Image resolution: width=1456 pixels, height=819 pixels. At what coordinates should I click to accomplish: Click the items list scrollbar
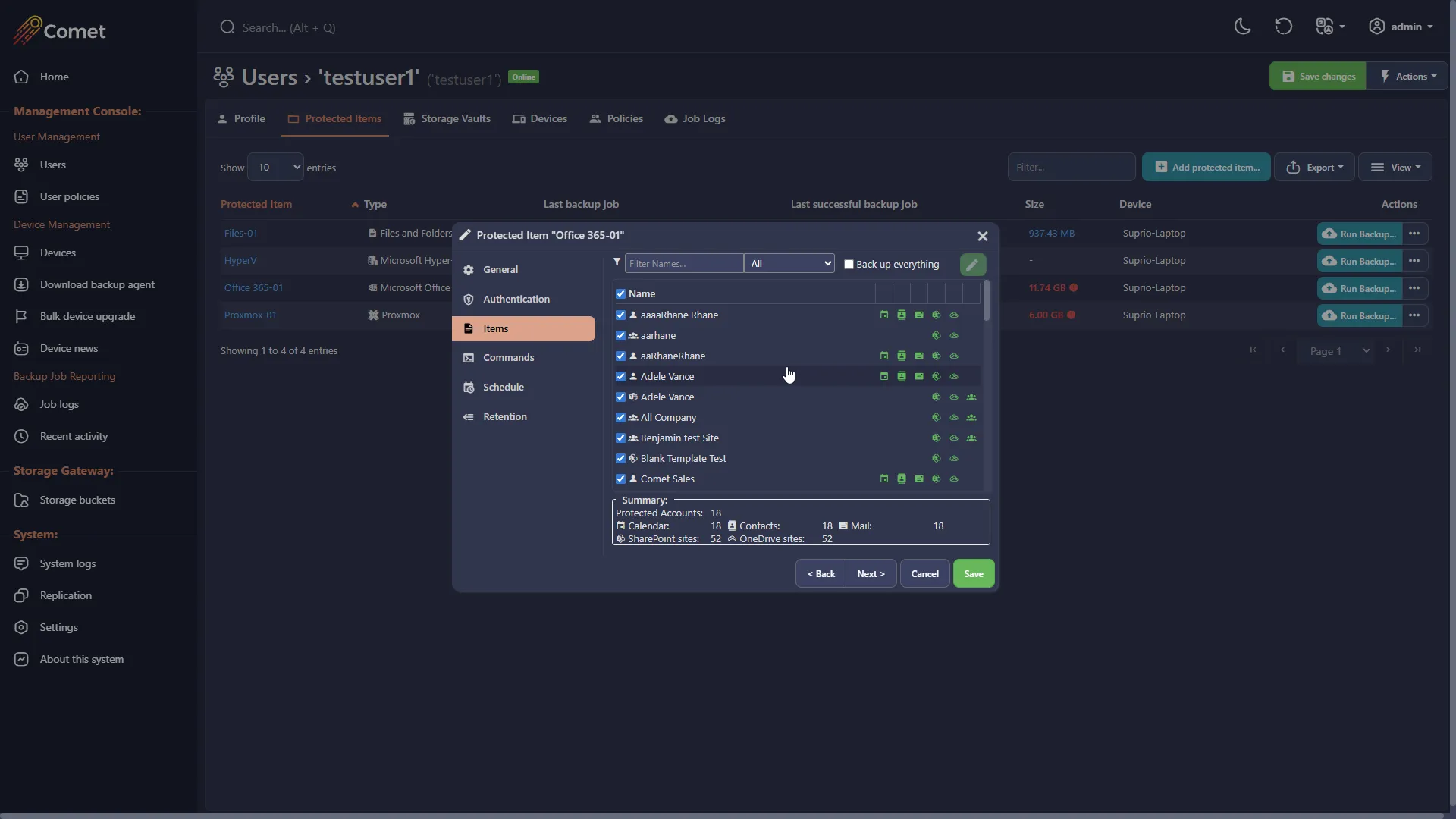[x=987, y=301]
